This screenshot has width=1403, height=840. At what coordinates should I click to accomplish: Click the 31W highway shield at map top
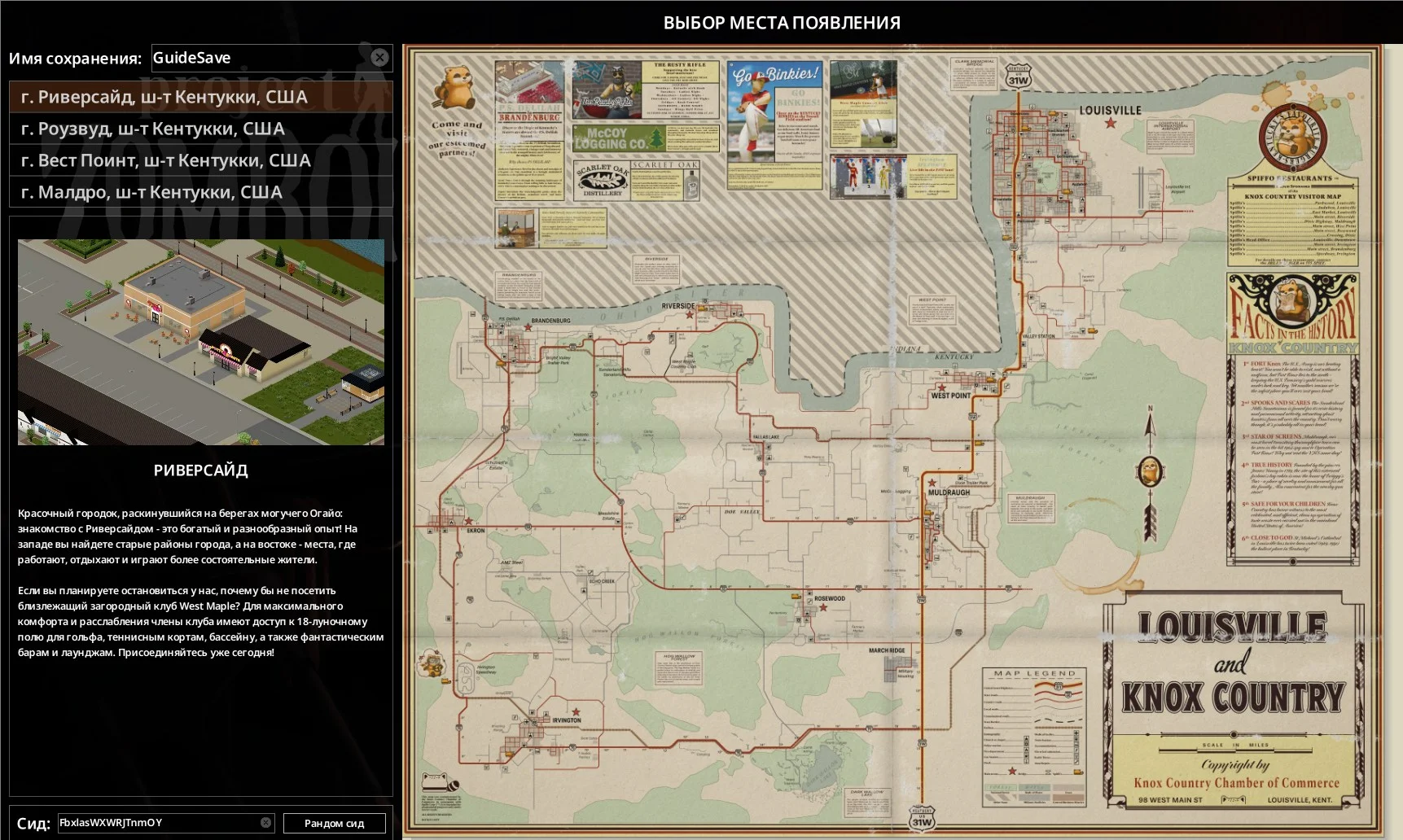click(x=1018, y=77)
